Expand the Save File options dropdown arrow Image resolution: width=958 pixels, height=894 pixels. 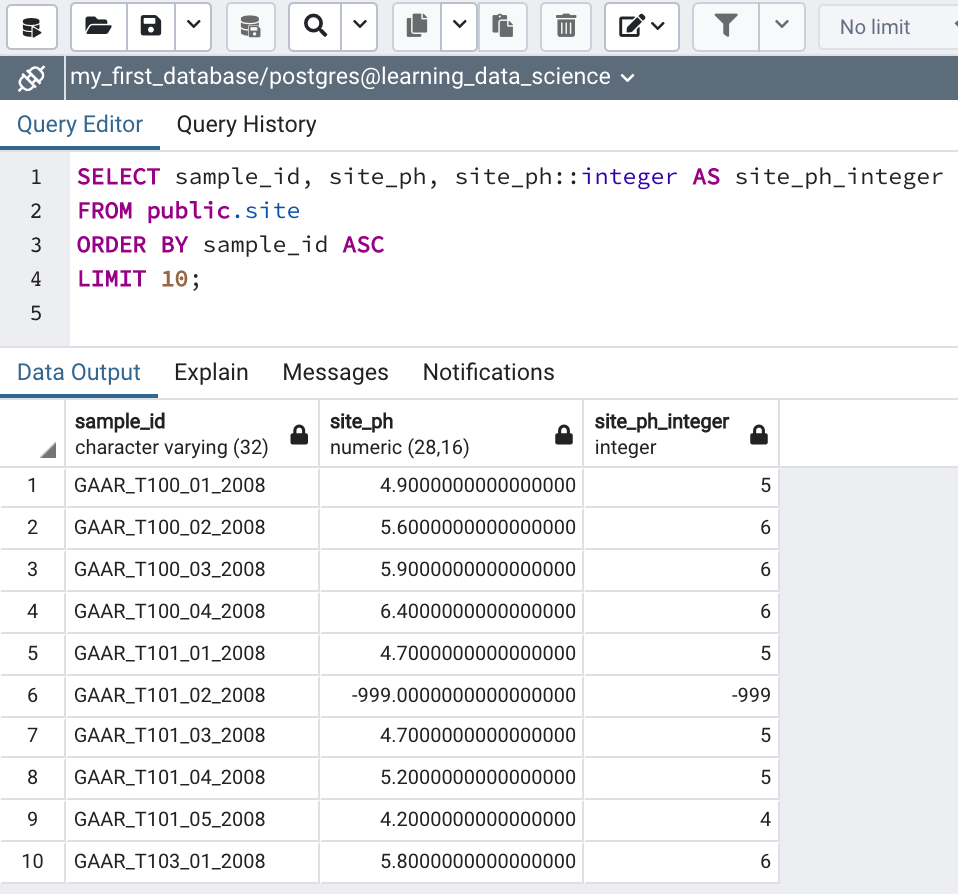[193, 27]
